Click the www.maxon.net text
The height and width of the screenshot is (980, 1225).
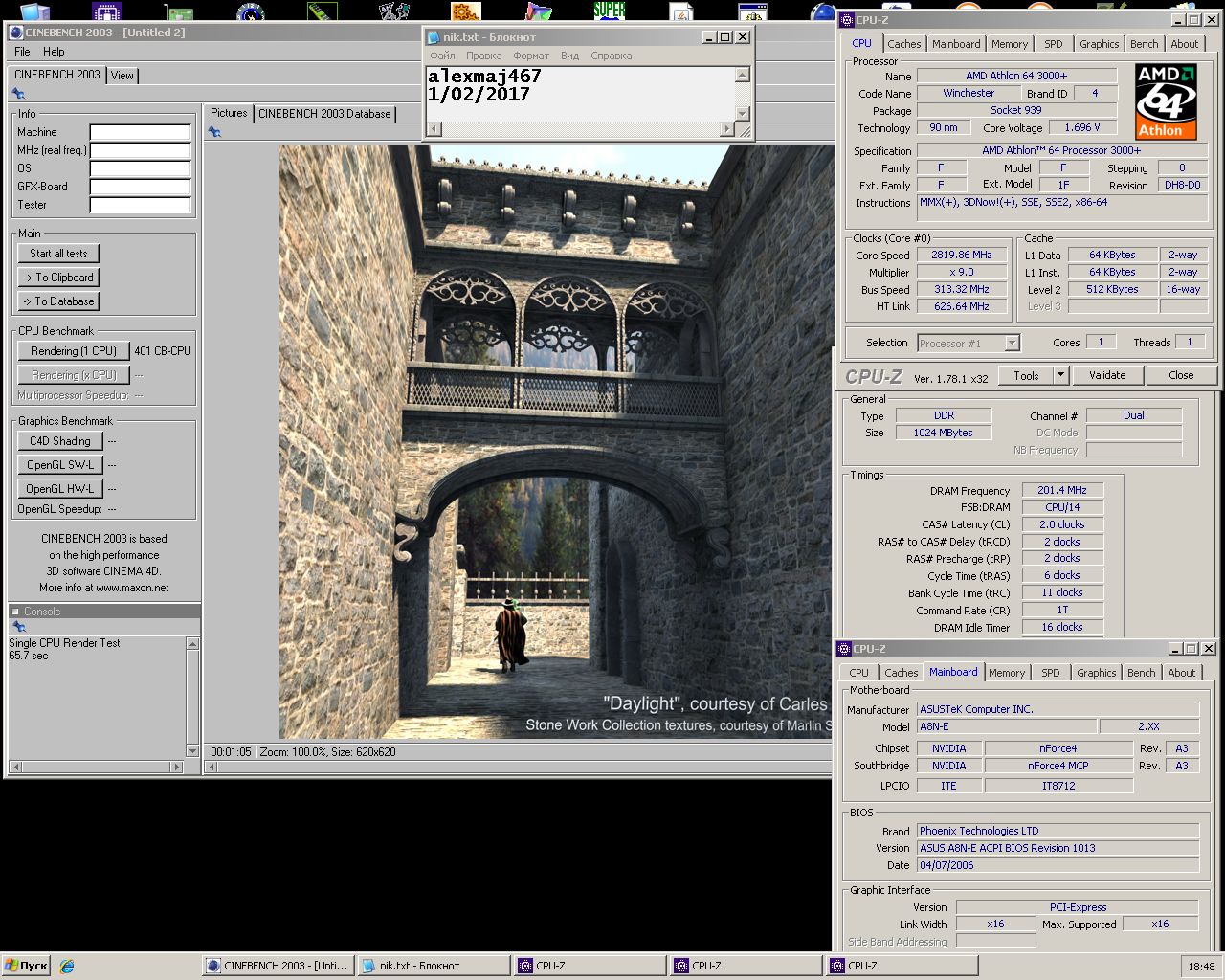click(132, 588)
